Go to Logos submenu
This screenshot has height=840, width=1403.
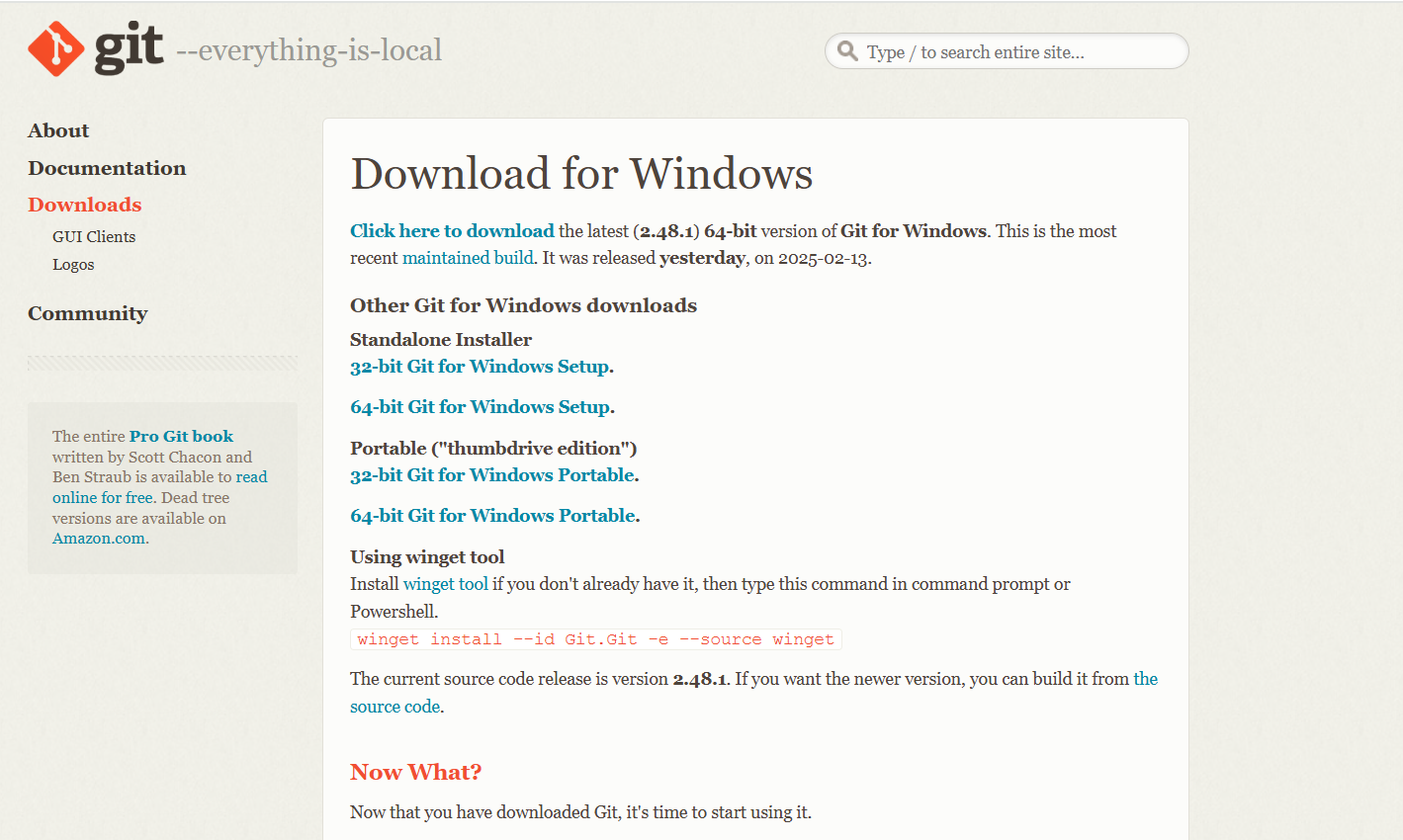[73, 265]
